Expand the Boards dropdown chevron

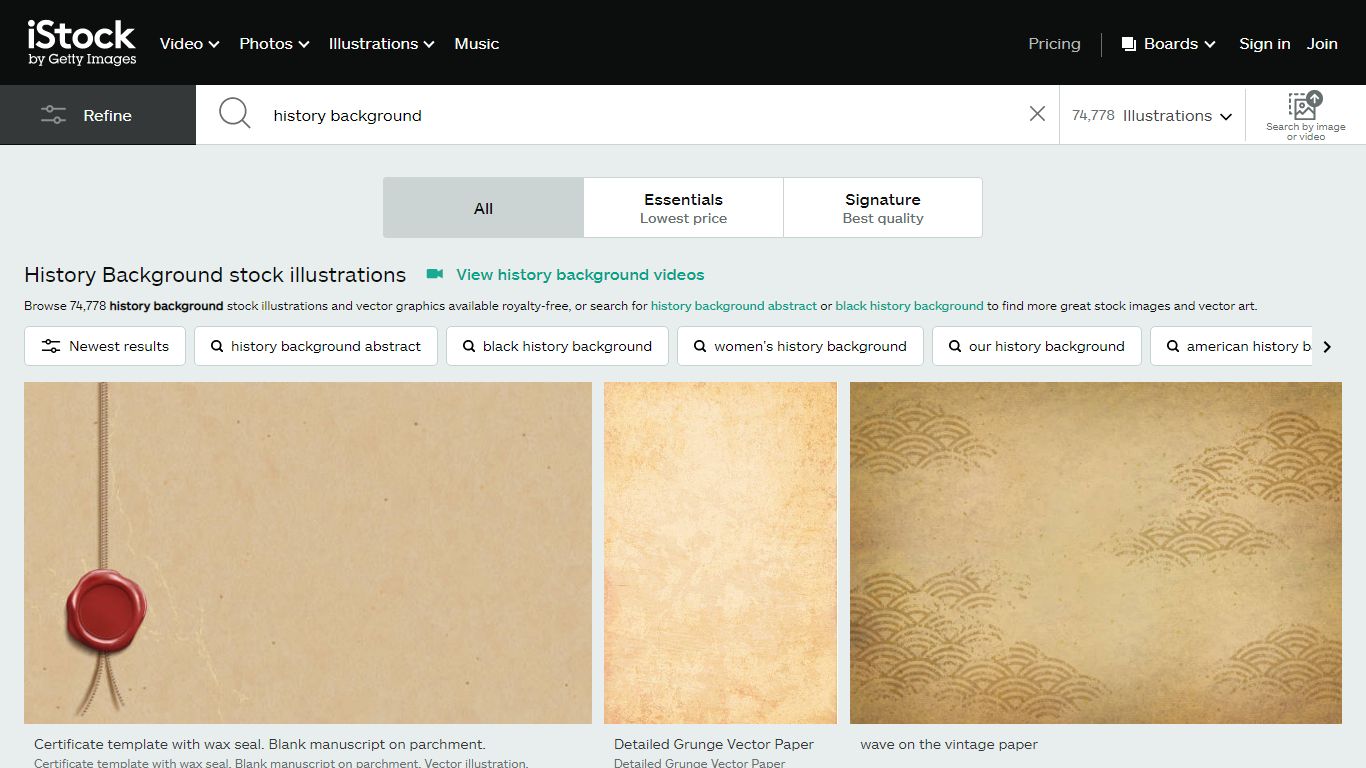coord(1210,45)
